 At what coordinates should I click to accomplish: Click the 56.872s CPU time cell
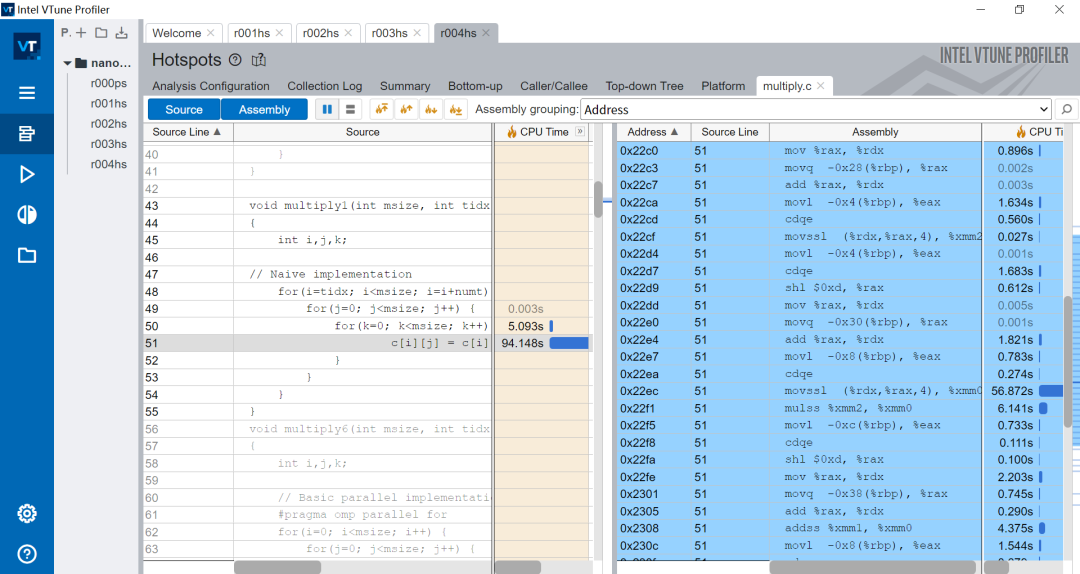(1023, 391)
